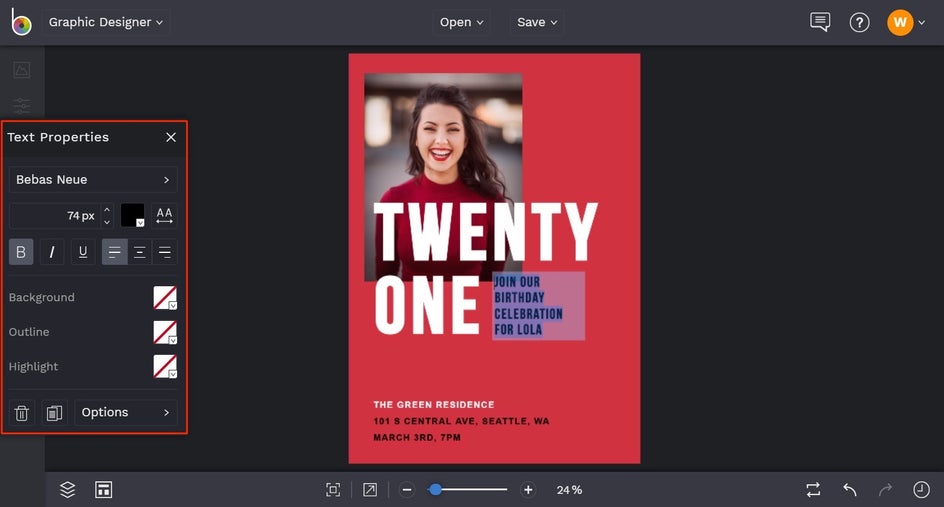Close the Text Properties panel
Screen dimensions: 944x507
[171, 137]
